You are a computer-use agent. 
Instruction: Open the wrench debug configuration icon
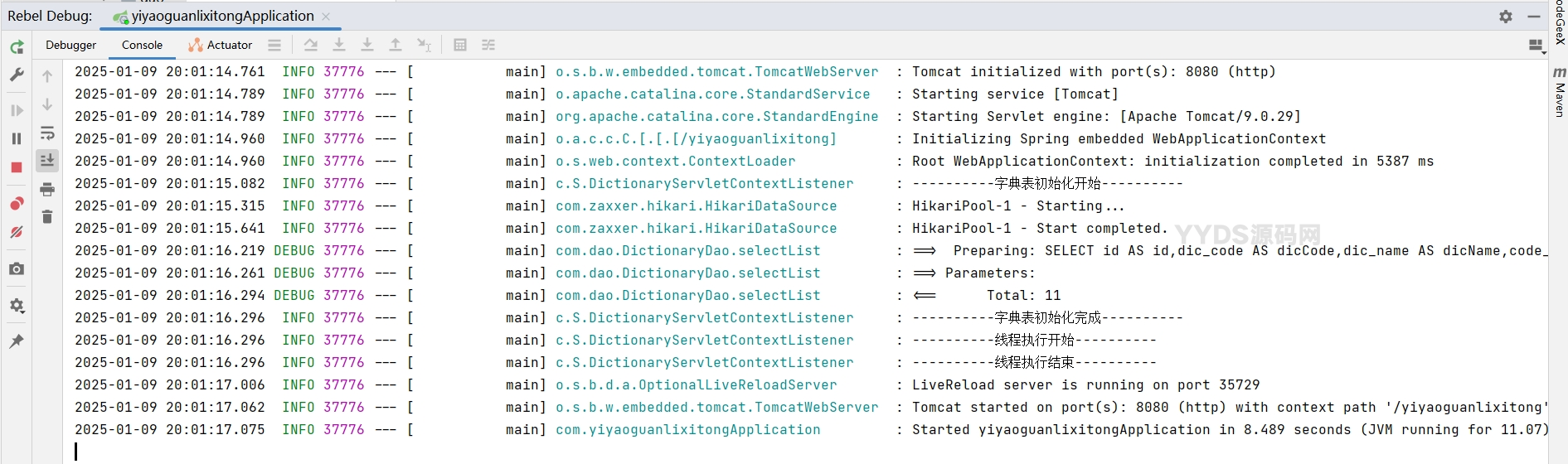[x=17, y=75]
